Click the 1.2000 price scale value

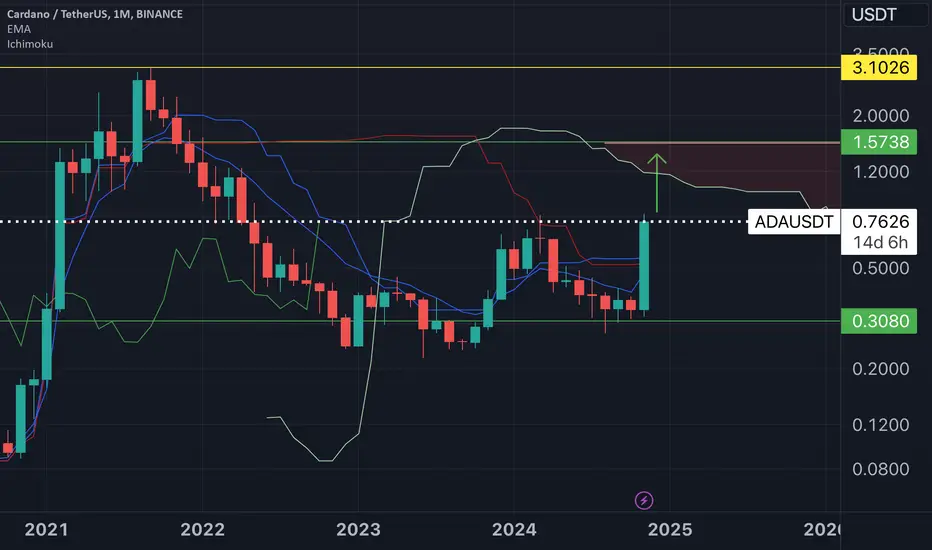[x=880, y=172]
